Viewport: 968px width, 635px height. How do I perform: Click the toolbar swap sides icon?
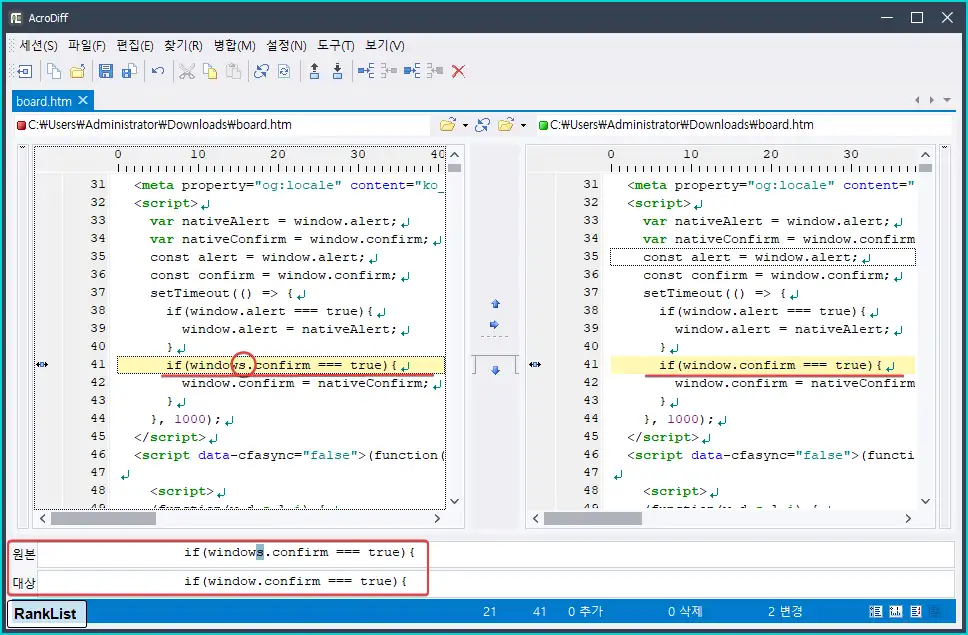pos(261,72)
